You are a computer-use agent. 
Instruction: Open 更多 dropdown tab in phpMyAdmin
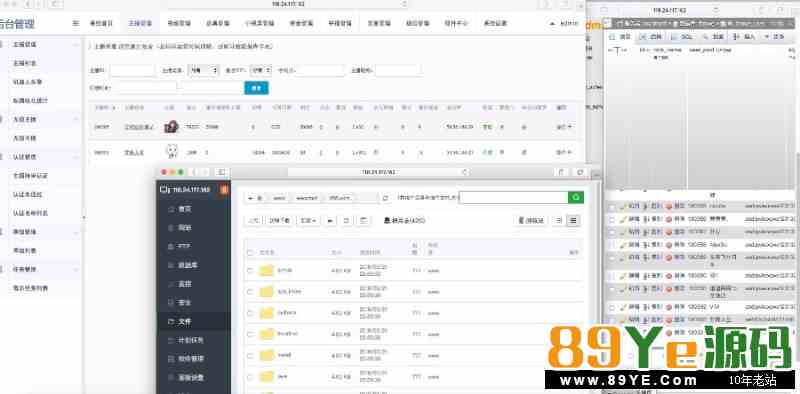[x=774, y=37]
